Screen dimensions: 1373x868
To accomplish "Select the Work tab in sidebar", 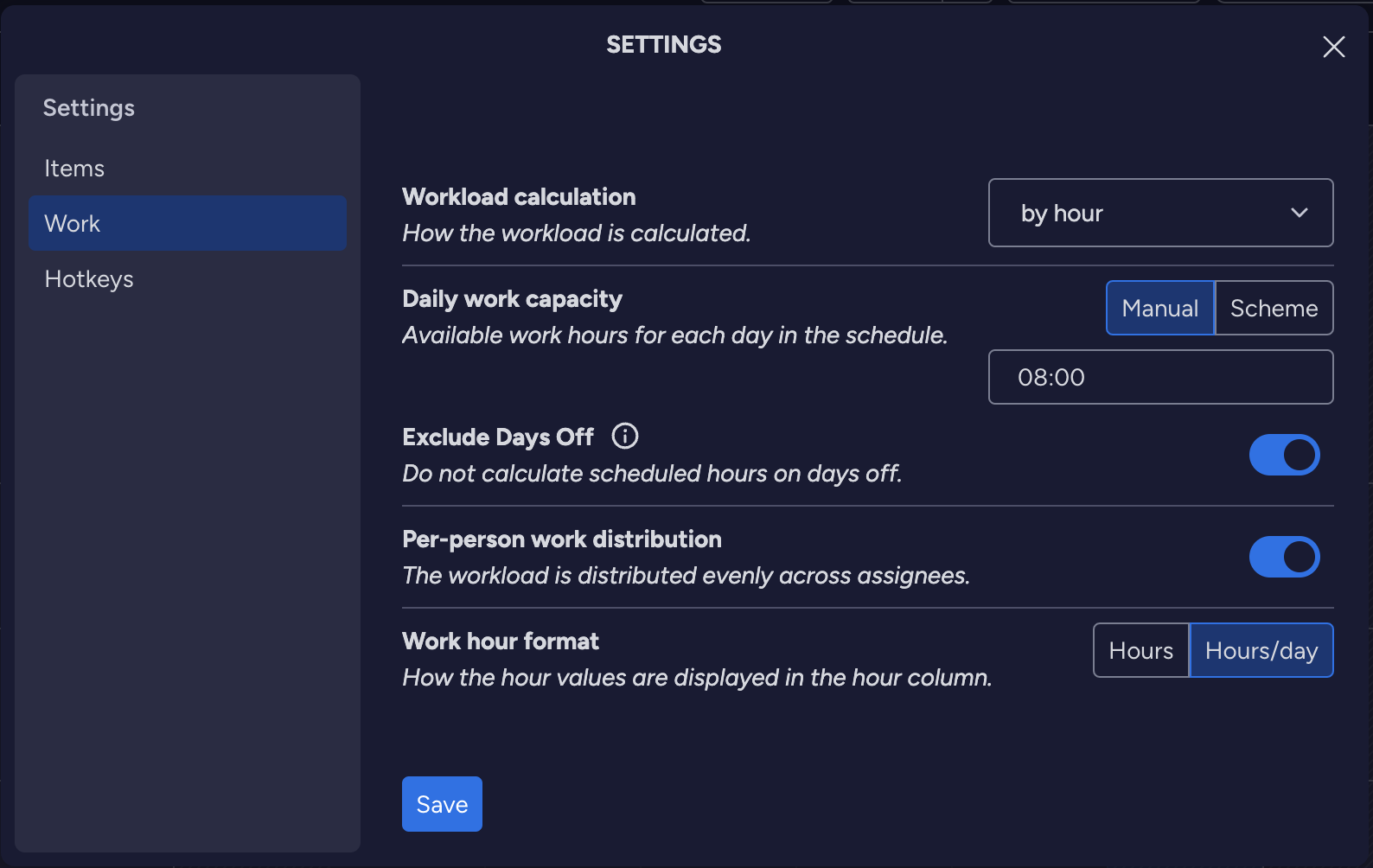I will 187,223.
